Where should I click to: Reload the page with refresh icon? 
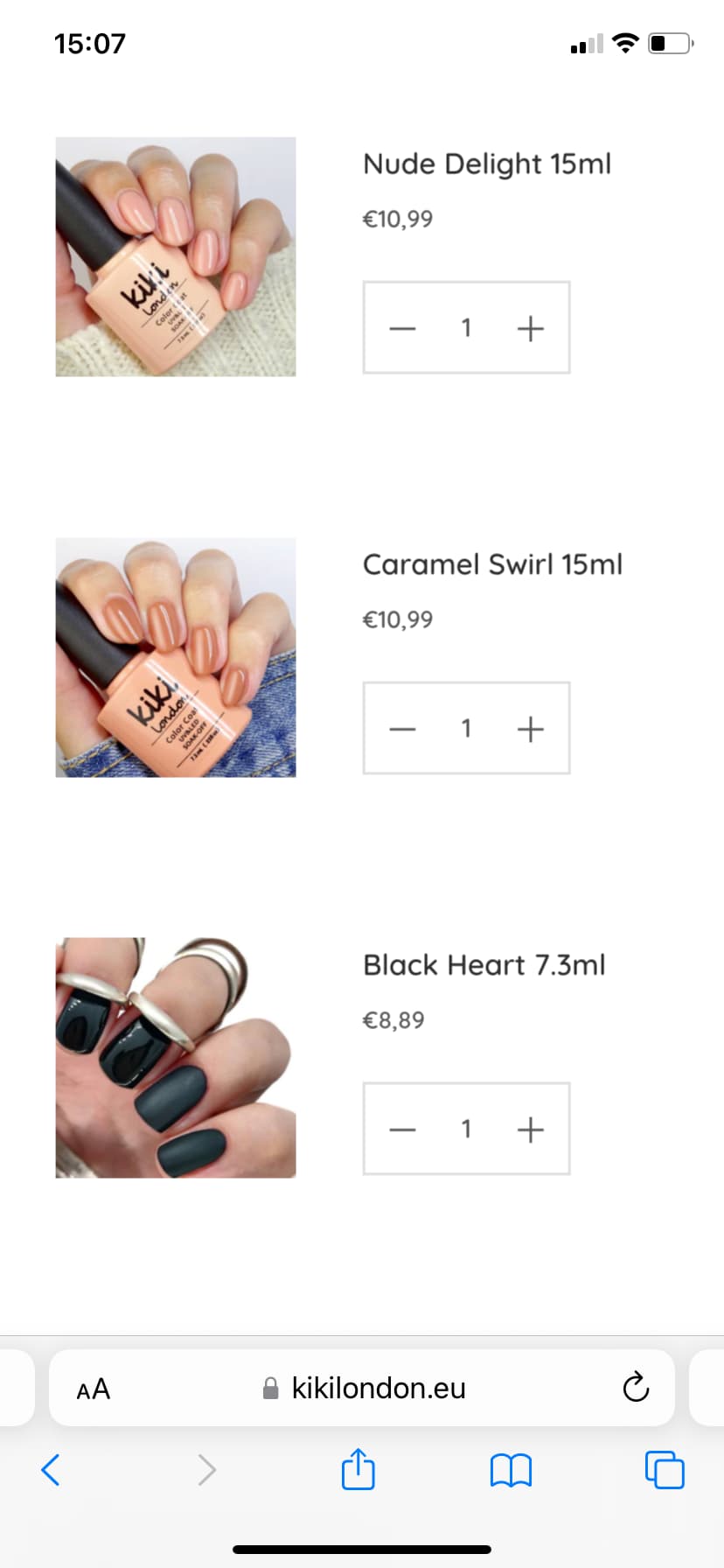(636, 1387)
